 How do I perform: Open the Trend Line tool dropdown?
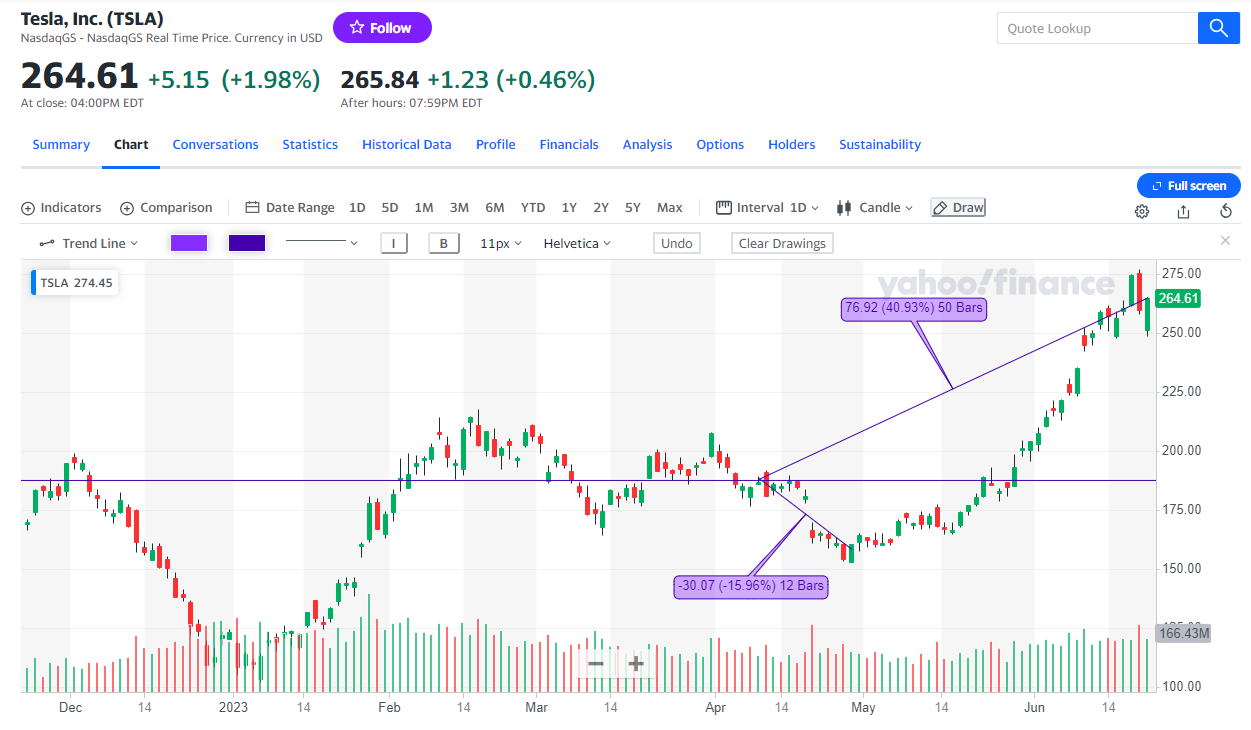point(88,243)
